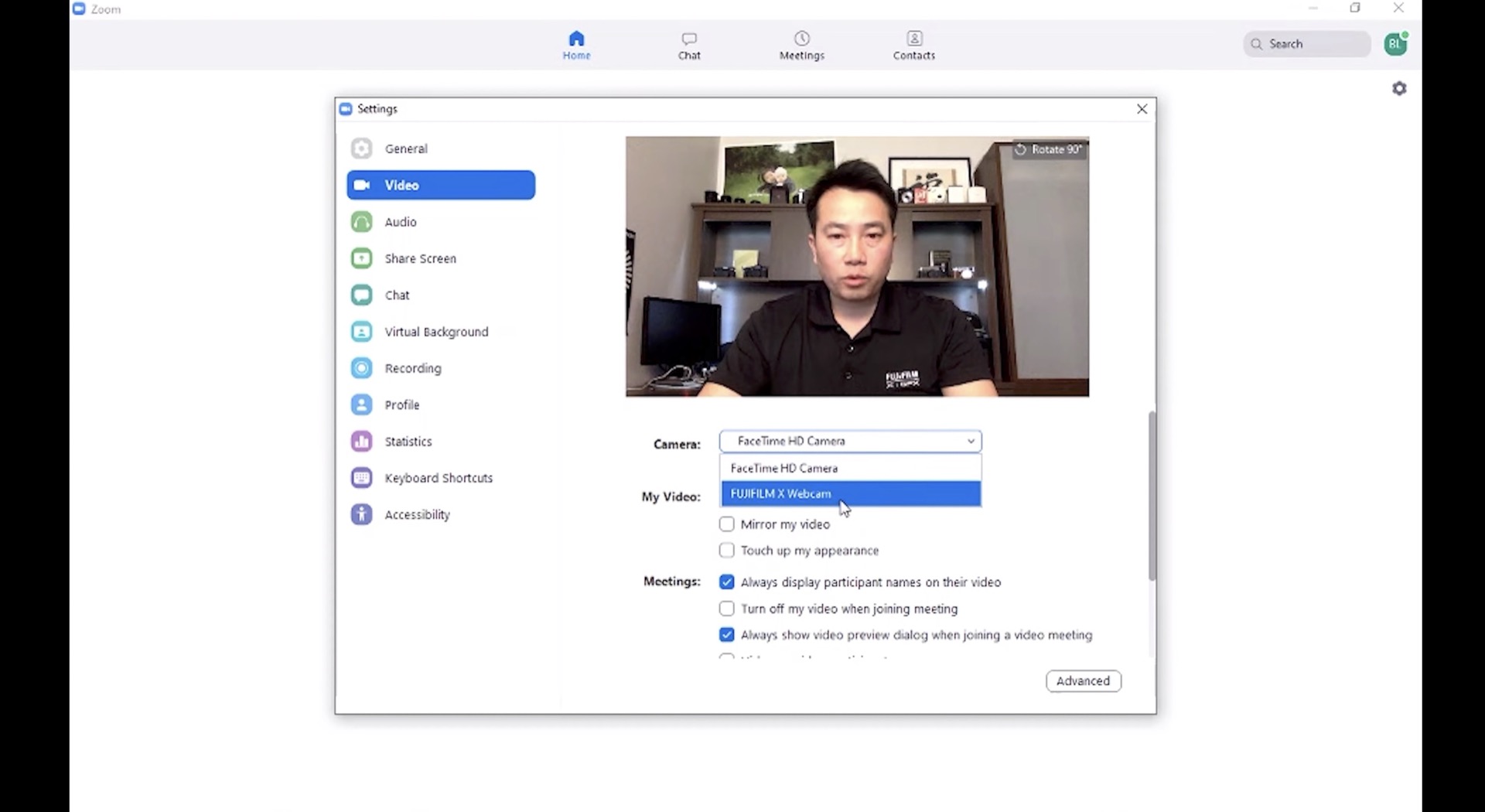Switch to the Contacts tab
This screenshot has height=812, width=1485.
[913, 45]
